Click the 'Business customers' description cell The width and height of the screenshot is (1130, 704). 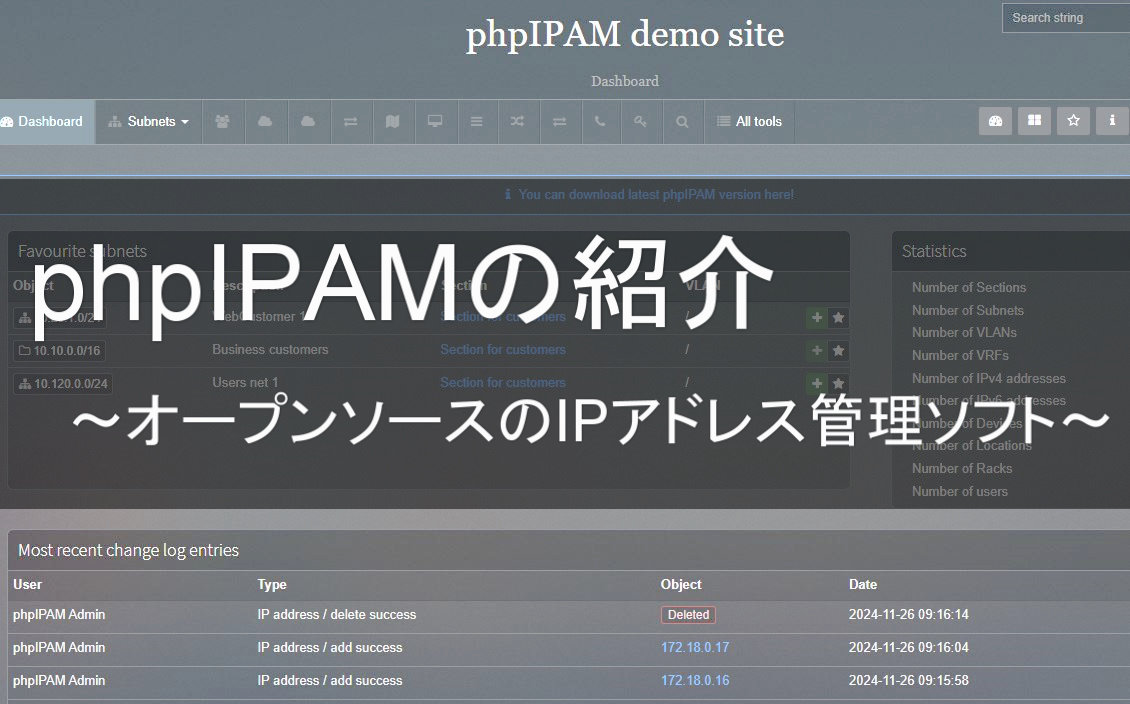(270, 349)
